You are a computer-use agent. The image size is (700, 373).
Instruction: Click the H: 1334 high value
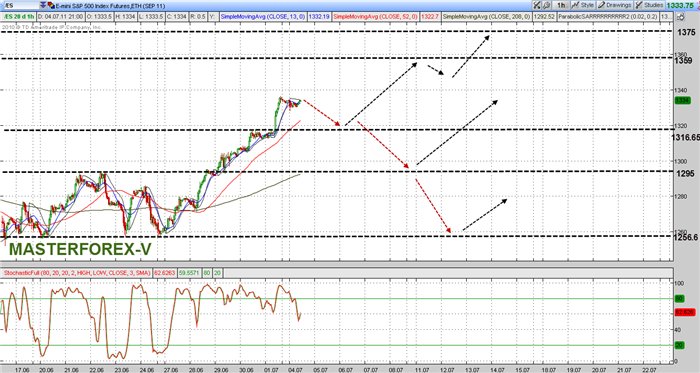tap(126, 17)
